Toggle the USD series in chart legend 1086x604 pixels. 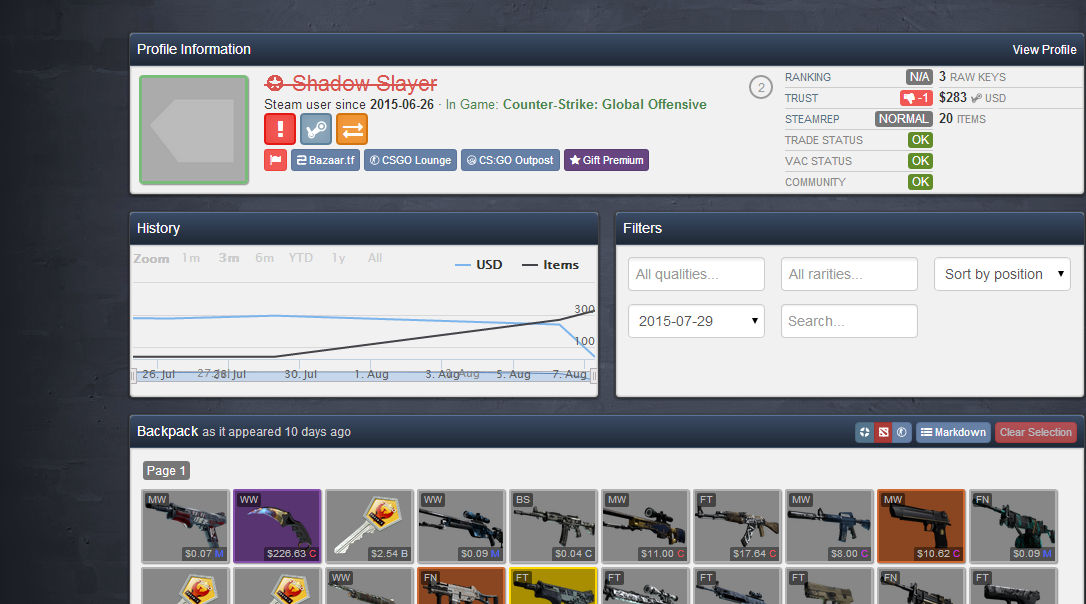coord(479,265)
